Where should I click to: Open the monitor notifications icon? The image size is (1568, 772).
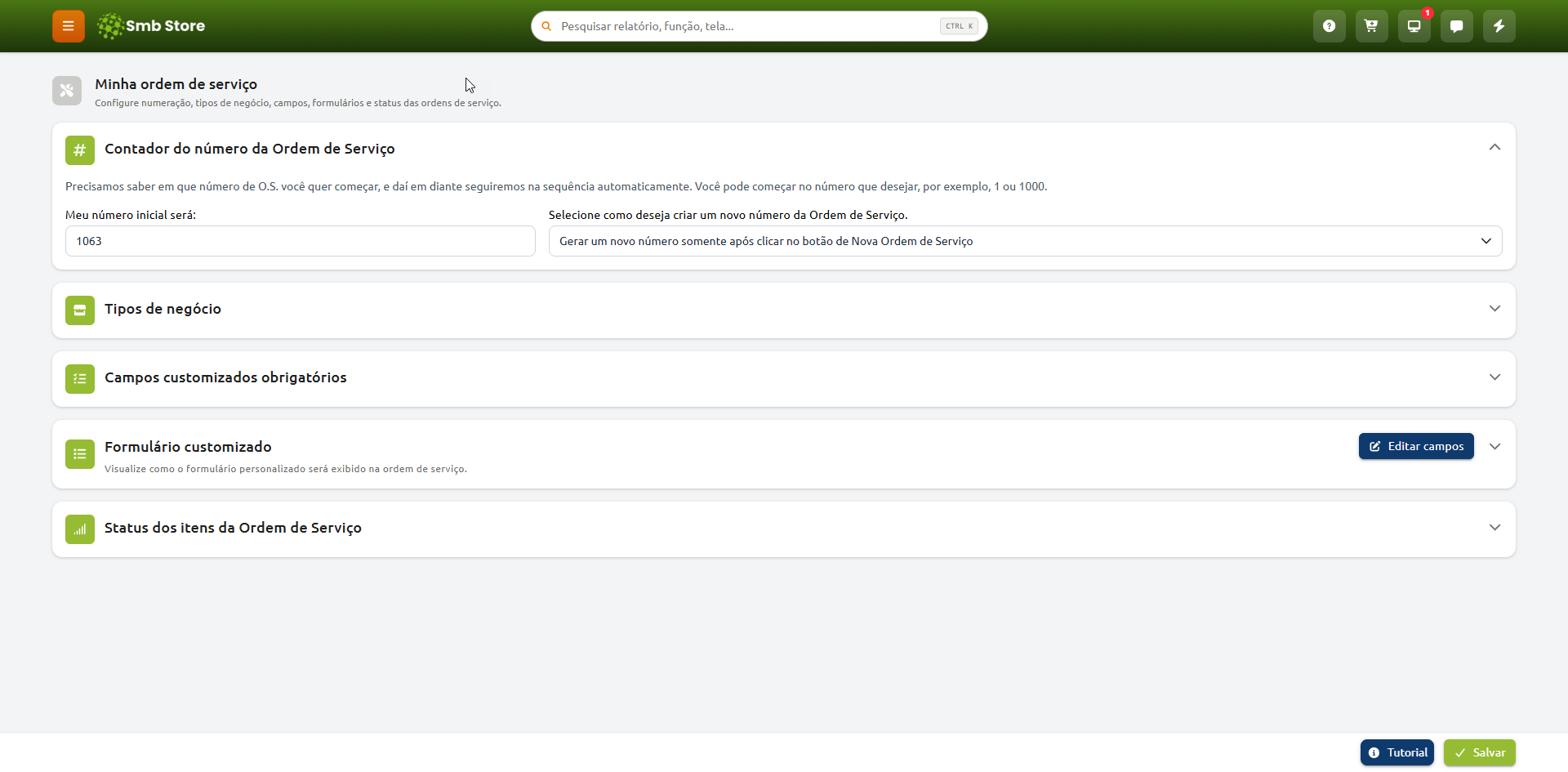[1414, 26]
